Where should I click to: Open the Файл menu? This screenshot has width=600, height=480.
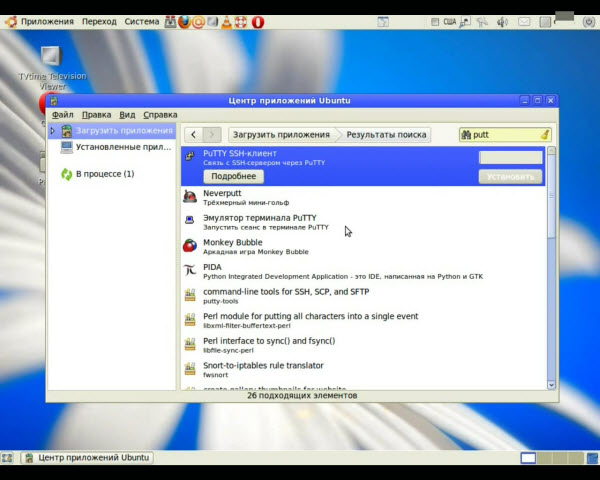coord(63,115)
